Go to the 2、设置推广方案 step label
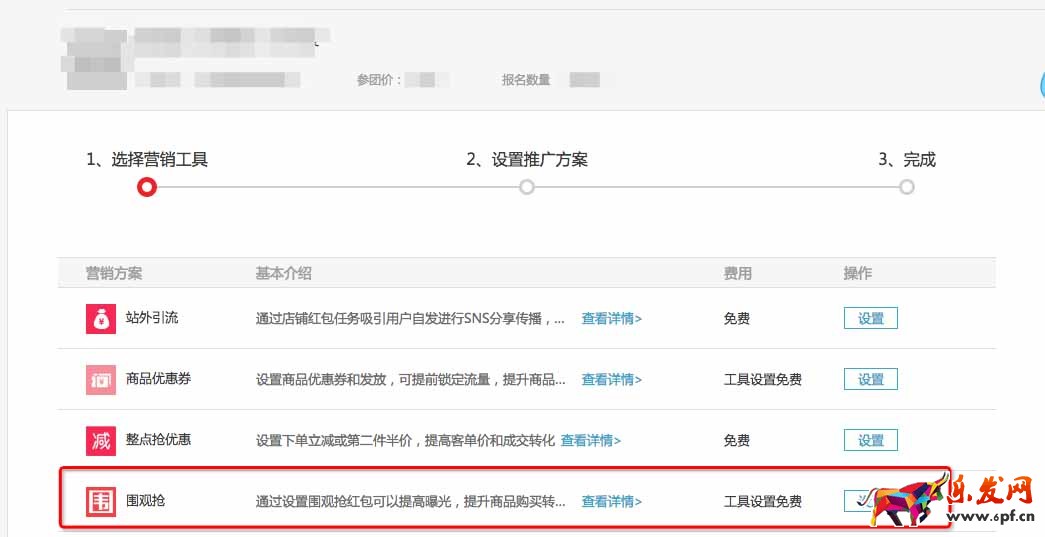This screenshot has width=1045, height=537. (x=527, y=160)
